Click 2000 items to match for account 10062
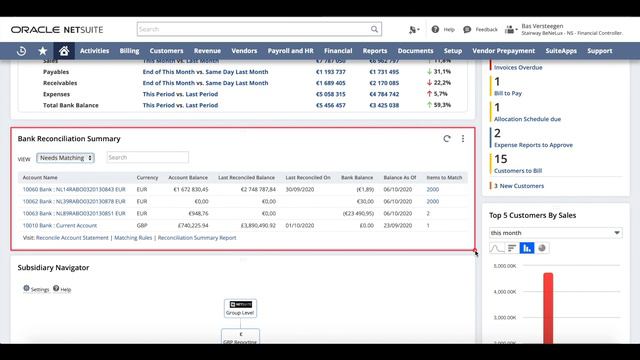This screenshot has width=640, height=360. pos(433,201)
